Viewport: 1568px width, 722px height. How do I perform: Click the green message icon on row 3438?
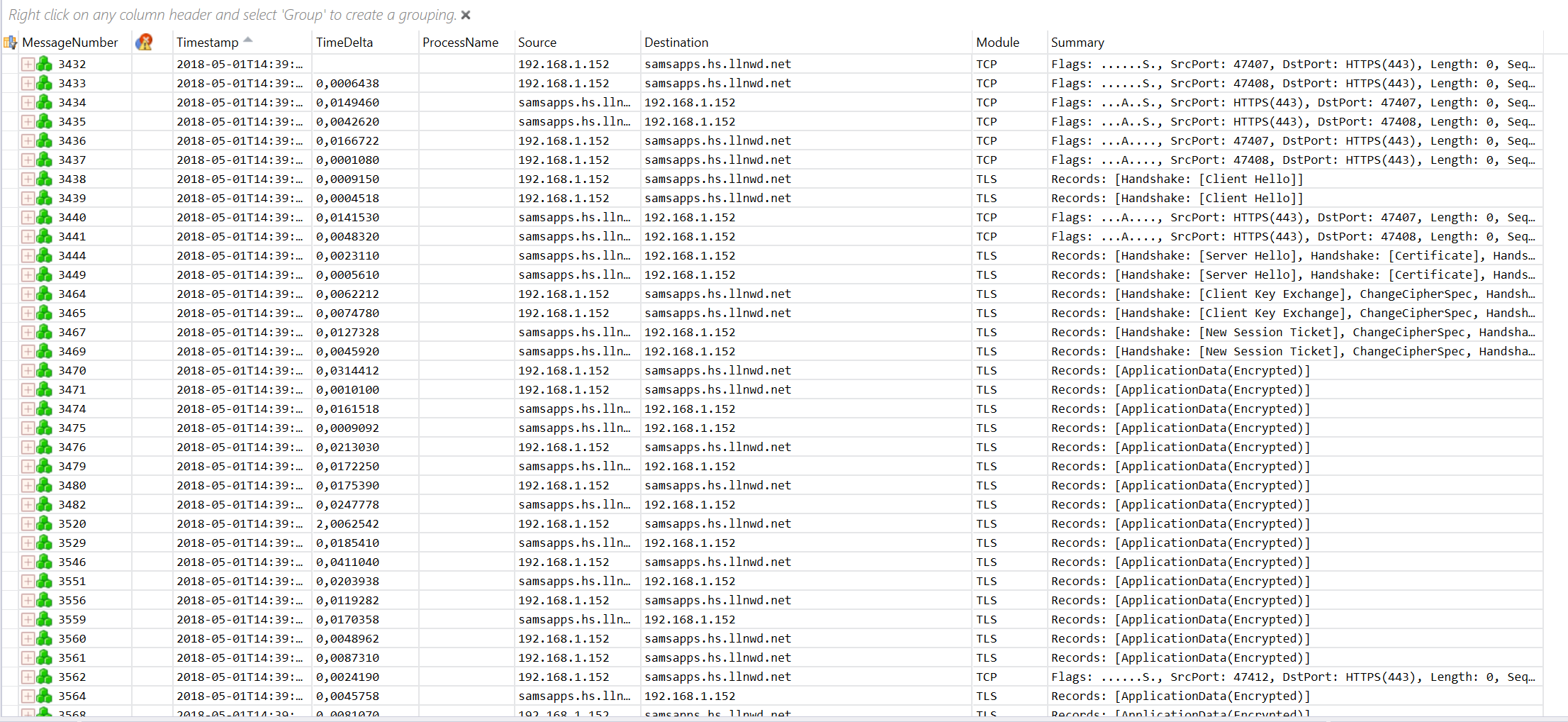44,179
